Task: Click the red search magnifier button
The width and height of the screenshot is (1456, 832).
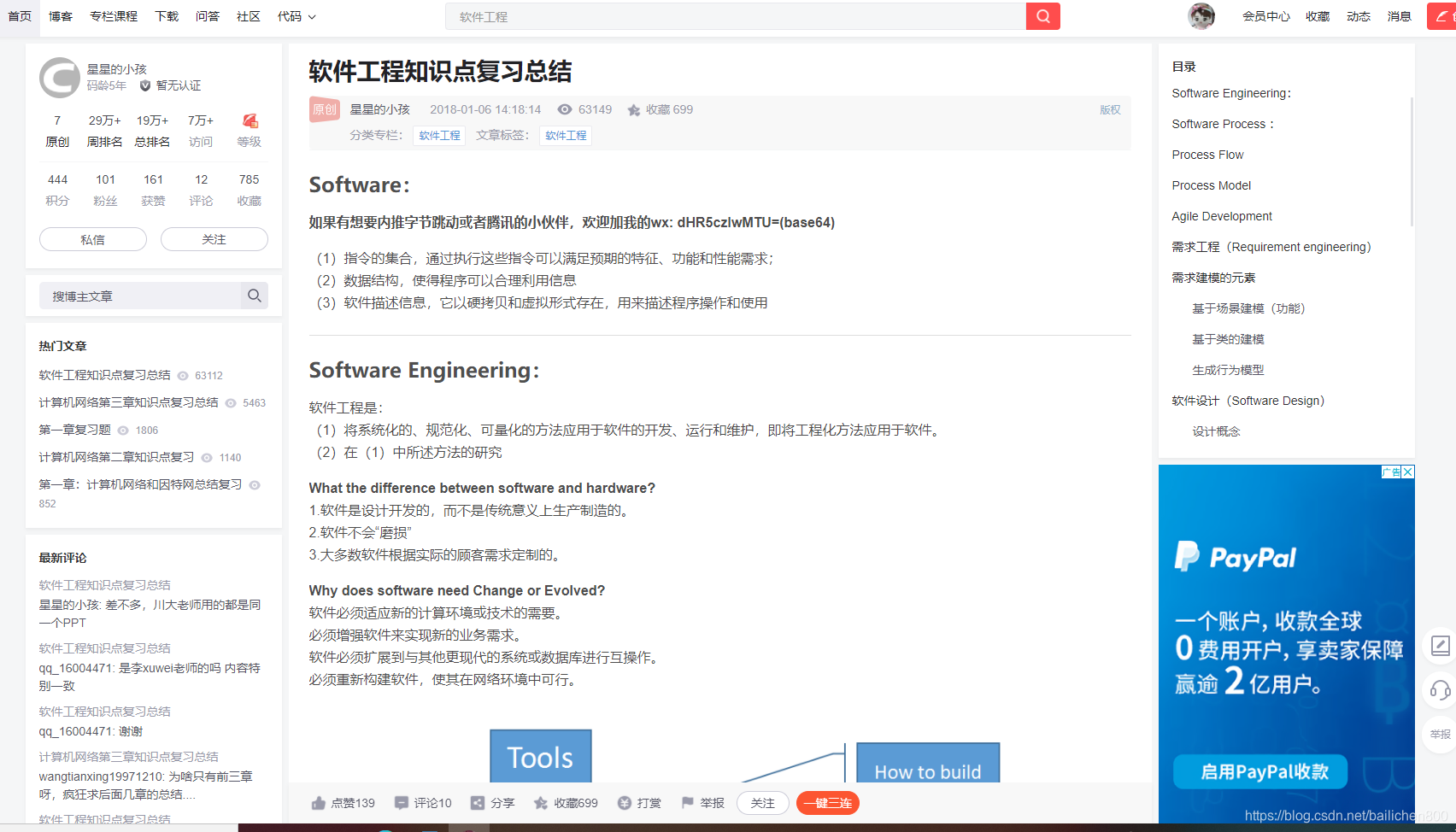Action: 1042,16
